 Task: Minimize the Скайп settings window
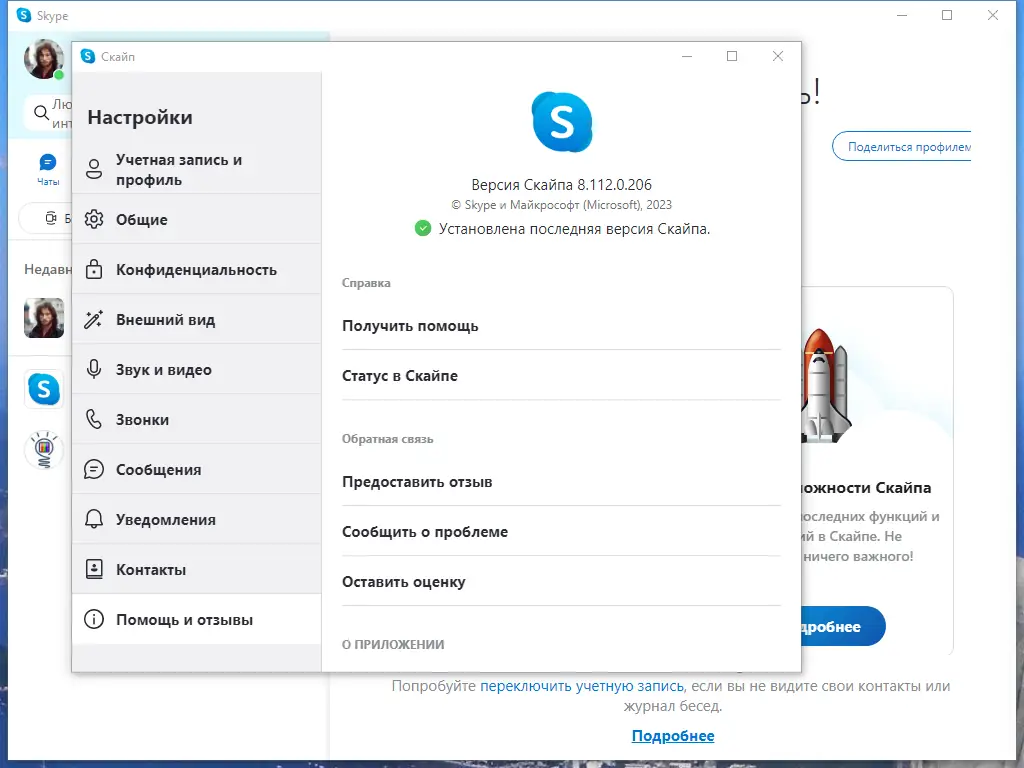coord(687,56)
